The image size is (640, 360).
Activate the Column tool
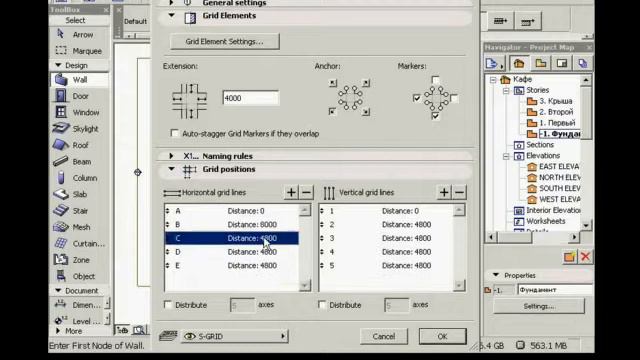80,178
